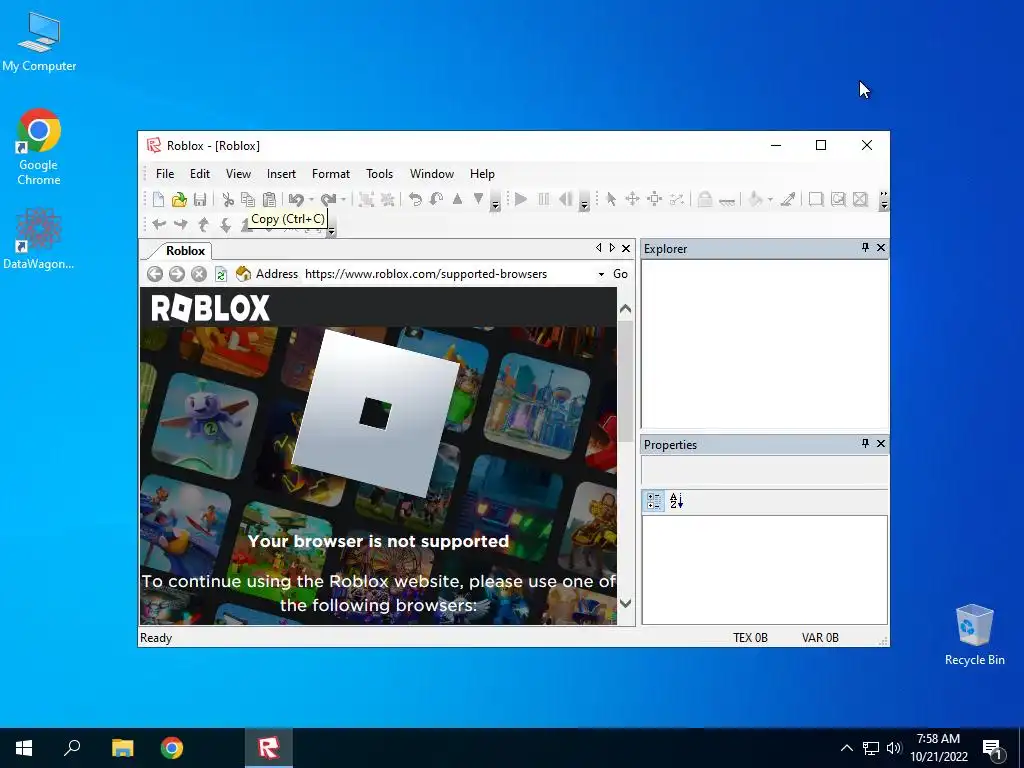Image resolution: width=1024 pixels, height=768 pixels.
Task: Save using the floppy disk icon
Action: pyautogui.click(x=200, y=199)
